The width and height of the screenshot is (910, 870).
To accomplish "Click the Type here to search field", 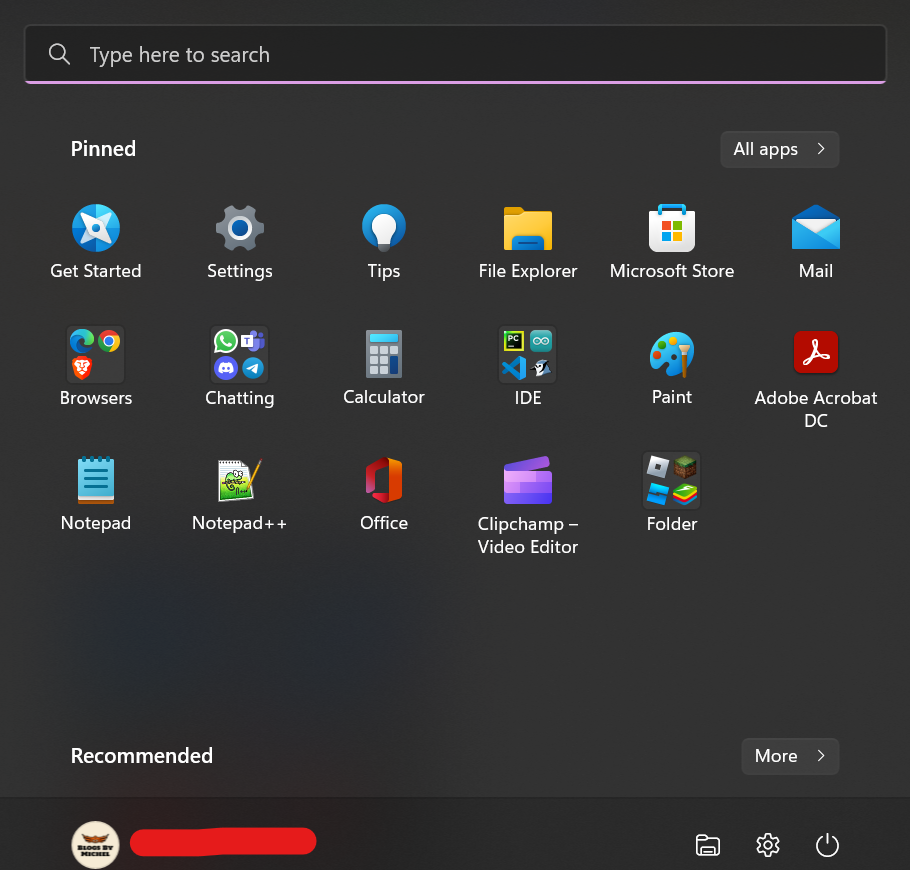I will click(456, 55).
